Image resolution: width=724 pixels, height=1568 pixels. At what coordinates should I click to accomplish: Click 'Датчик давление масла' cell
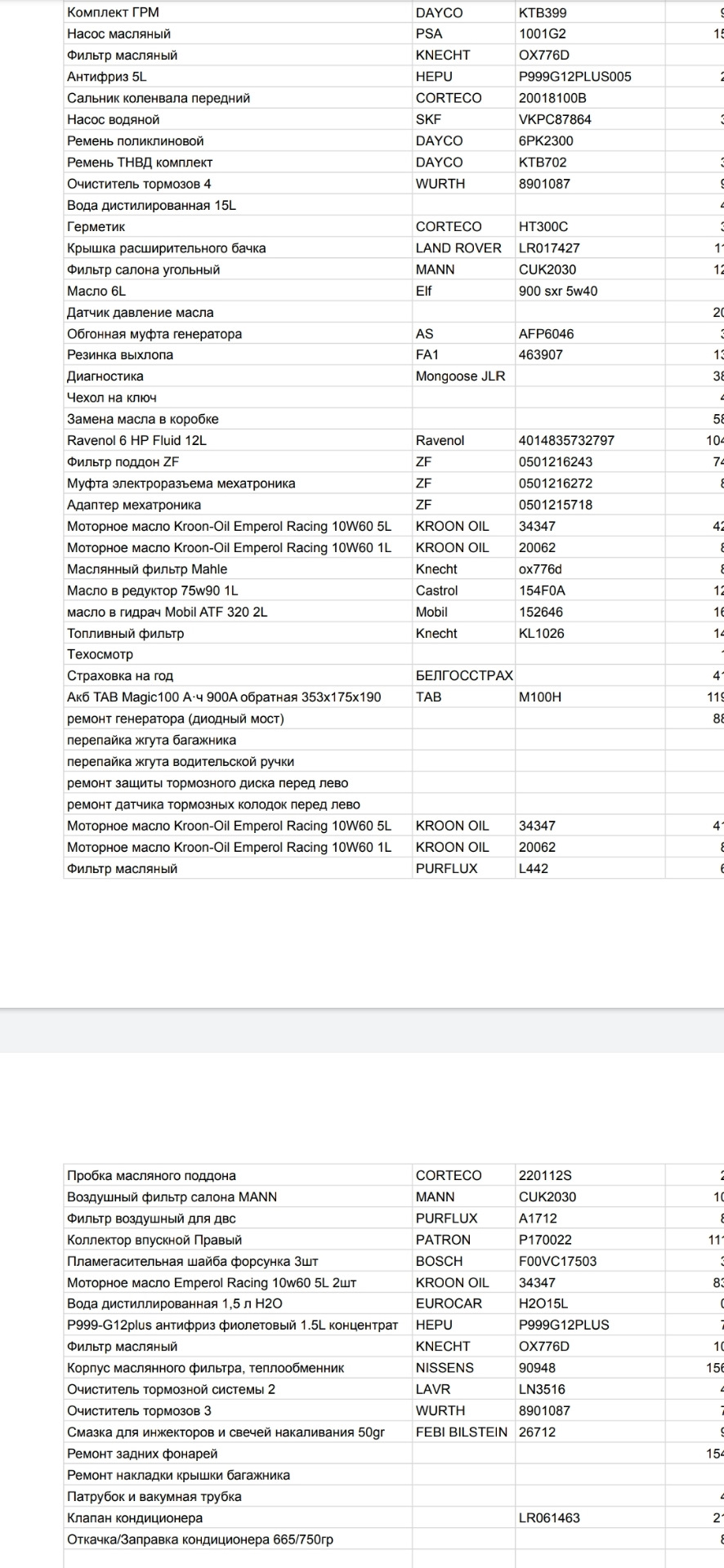pos(238,312)
